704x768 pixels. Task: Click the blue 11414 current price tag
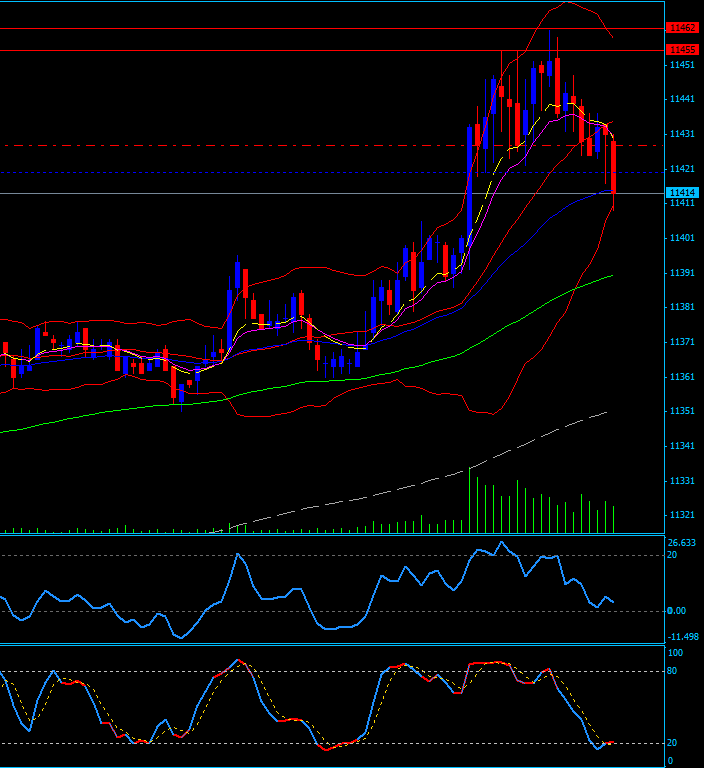683,192
